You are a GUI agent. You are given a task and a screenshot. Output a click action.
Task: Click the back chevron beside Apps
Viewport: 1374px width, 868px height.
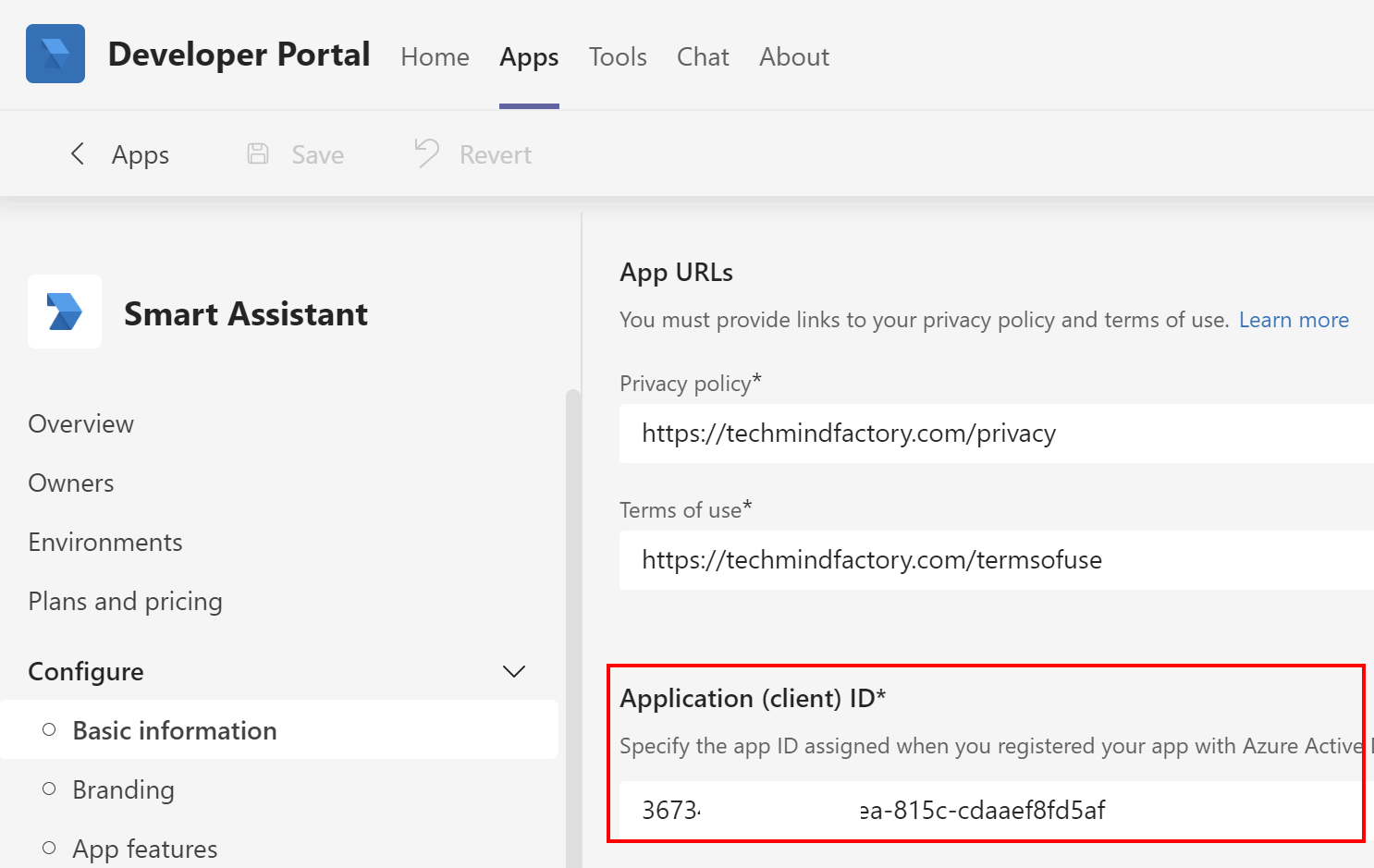click(78, 153)
